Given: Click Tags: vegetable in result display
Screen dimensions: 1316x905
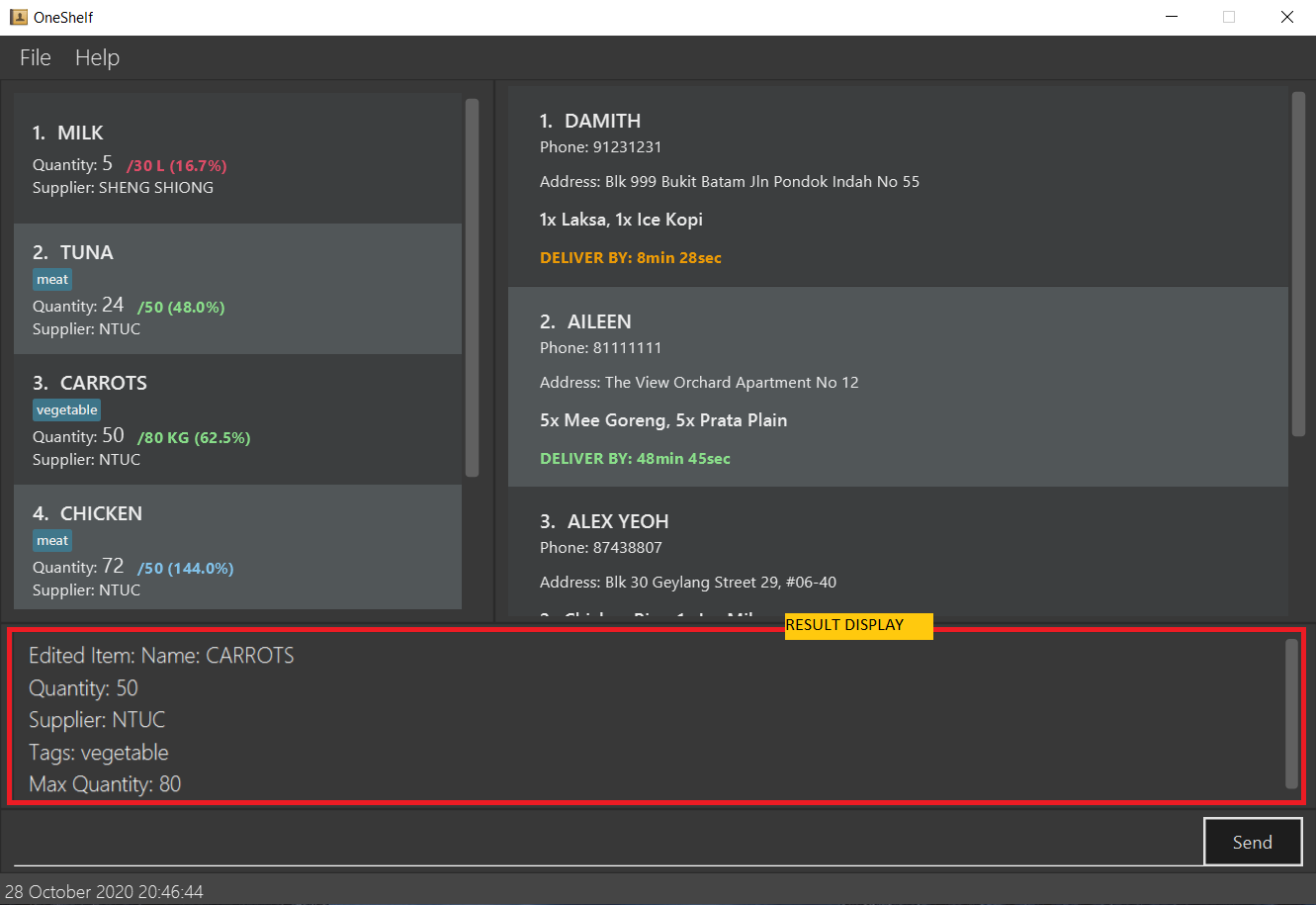Looking at the screenshot, I should tap(99, 753).
